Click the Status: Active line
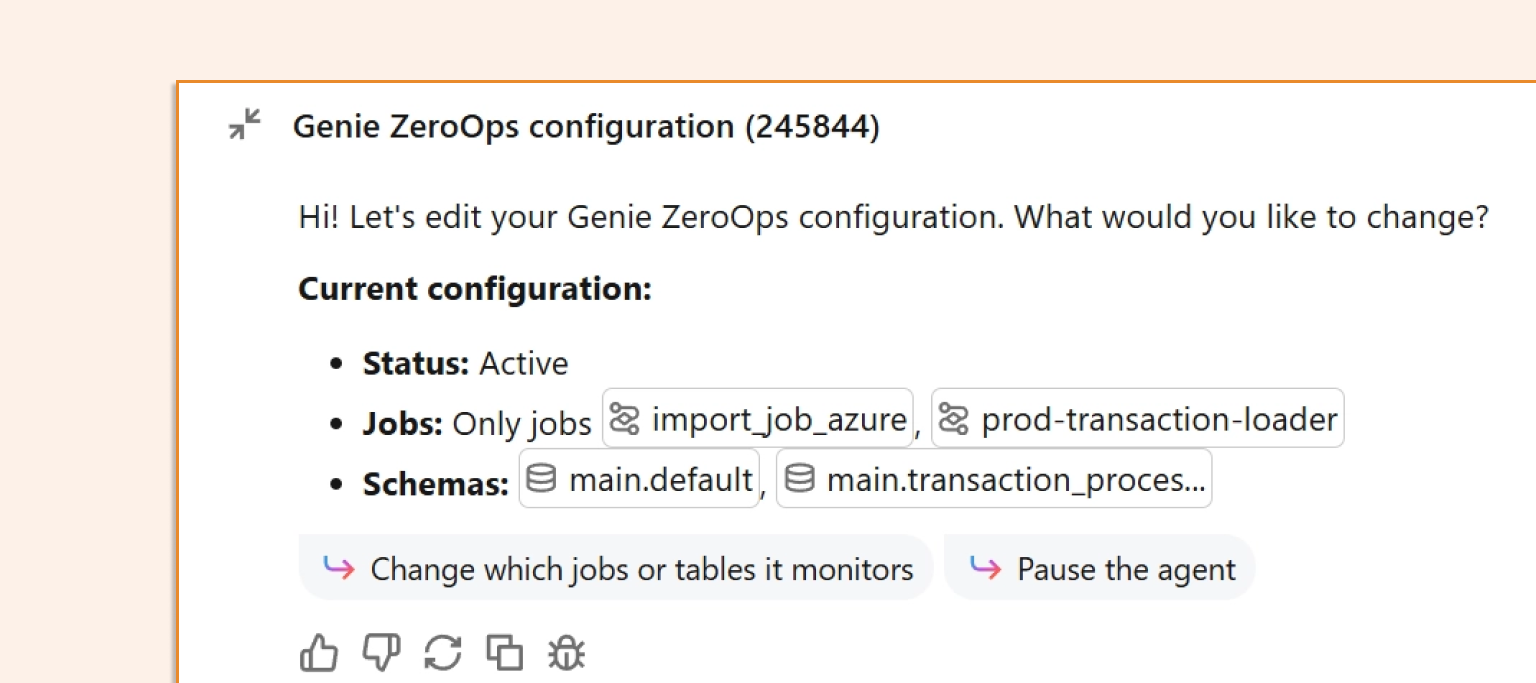The width and height of the screenshot is (1536, 683). pyautogui.click(x=465, y=363)
